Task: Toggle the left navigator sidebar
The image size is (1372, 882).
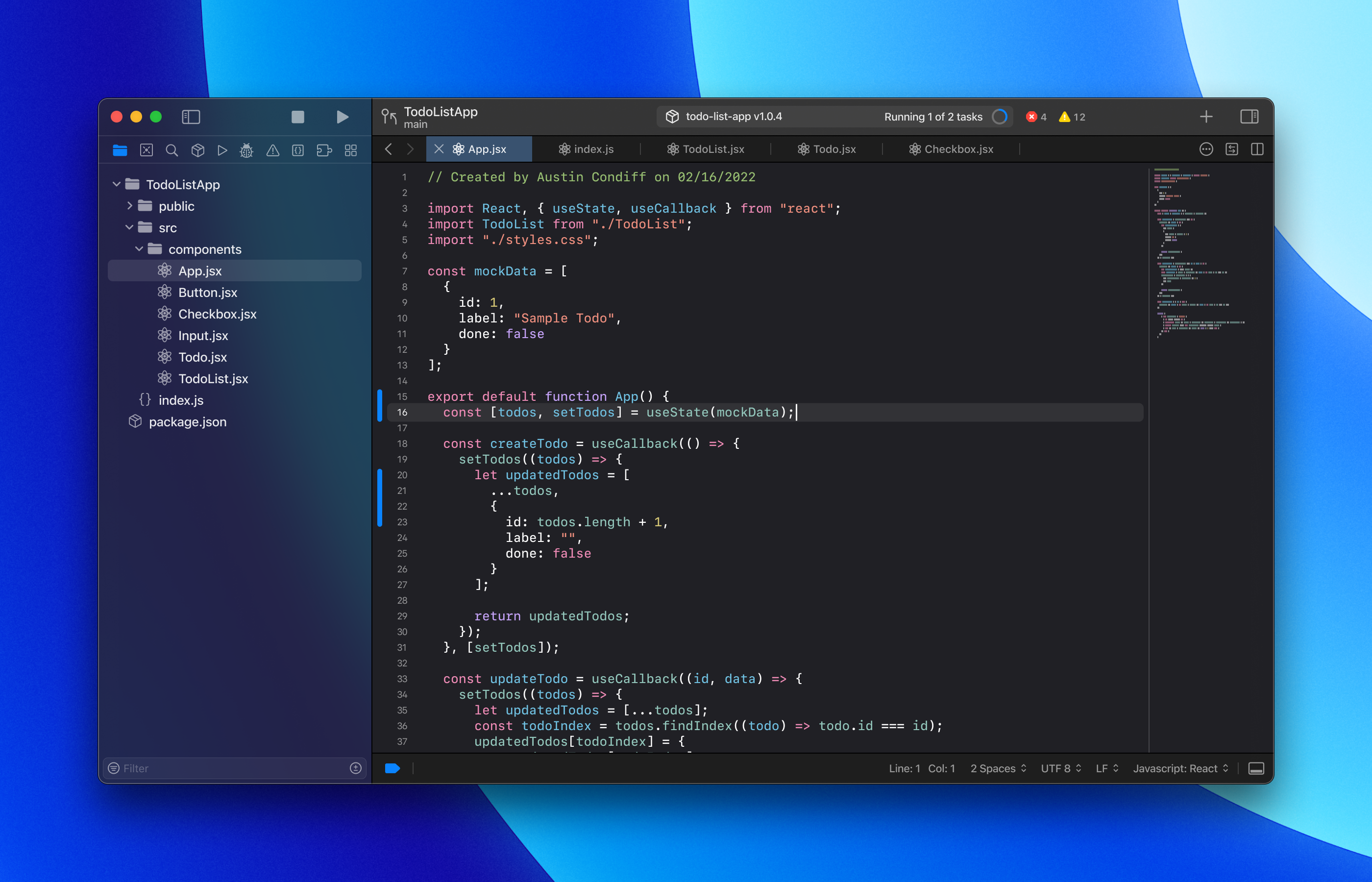Action: click(191, 117)
